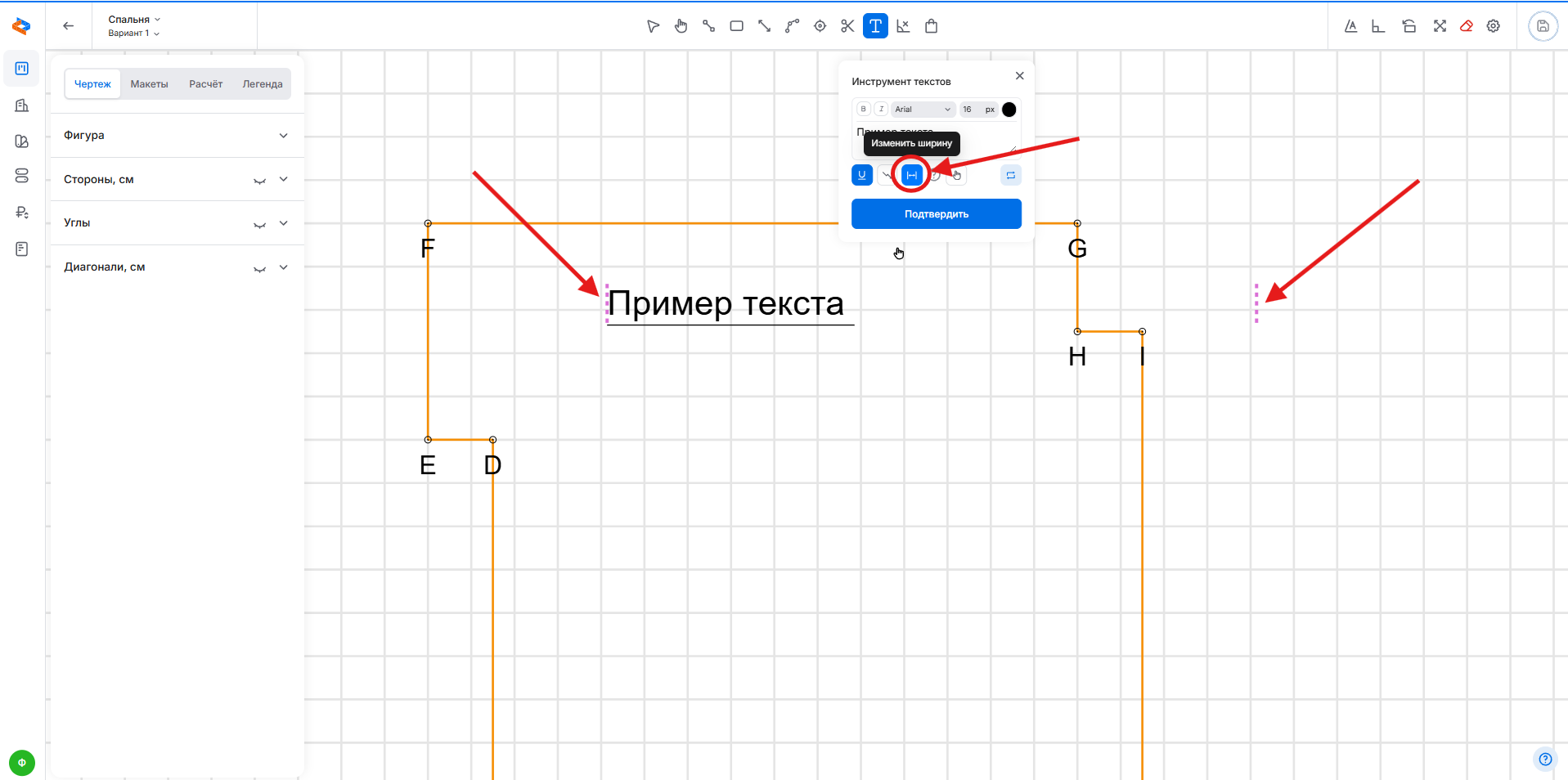
Task: Switch to the Макеты tab
Action: (x=149, y=84)
